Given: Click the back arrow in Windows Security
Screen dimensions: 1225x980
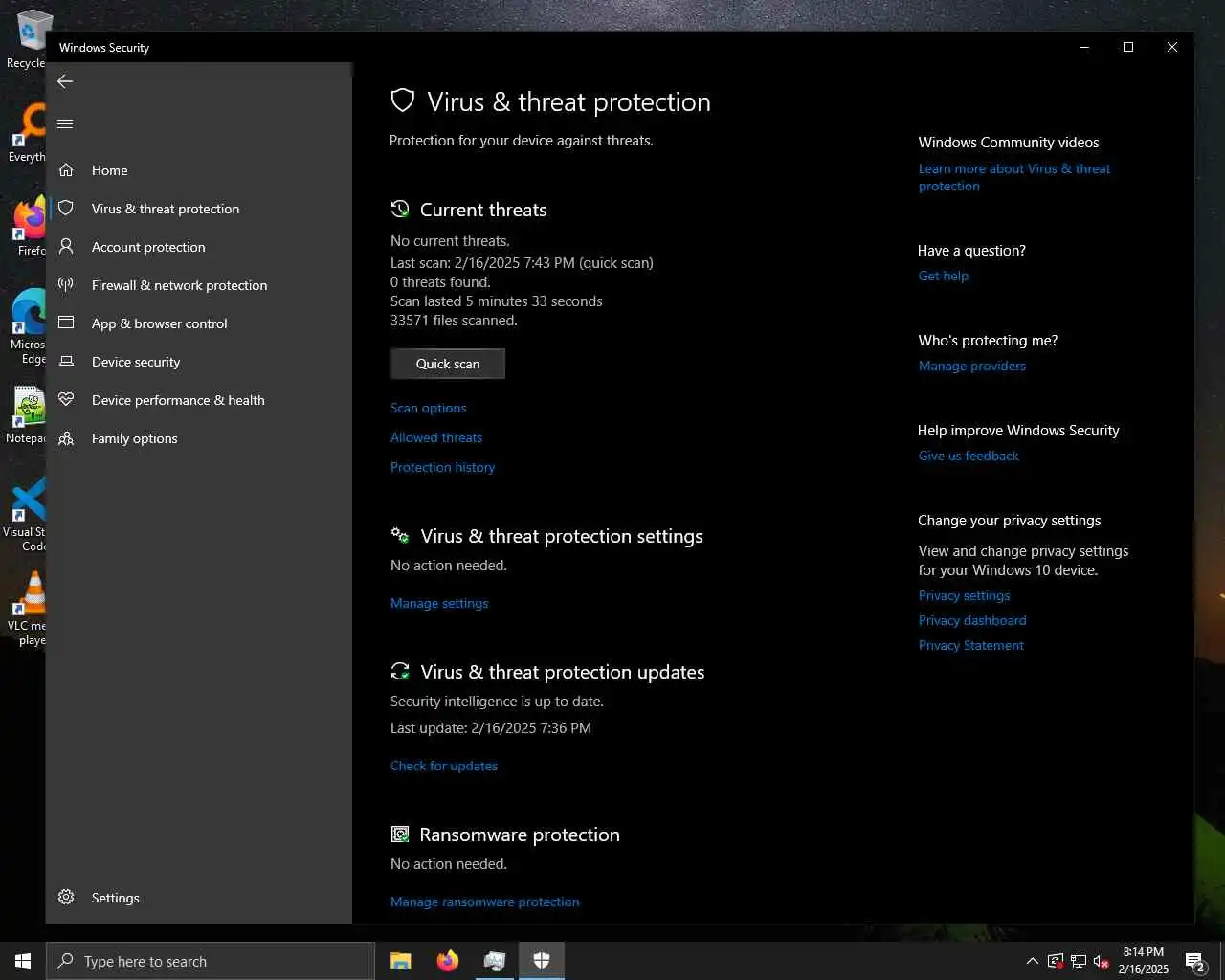Looking at the screenshot, I should (65, 81).
